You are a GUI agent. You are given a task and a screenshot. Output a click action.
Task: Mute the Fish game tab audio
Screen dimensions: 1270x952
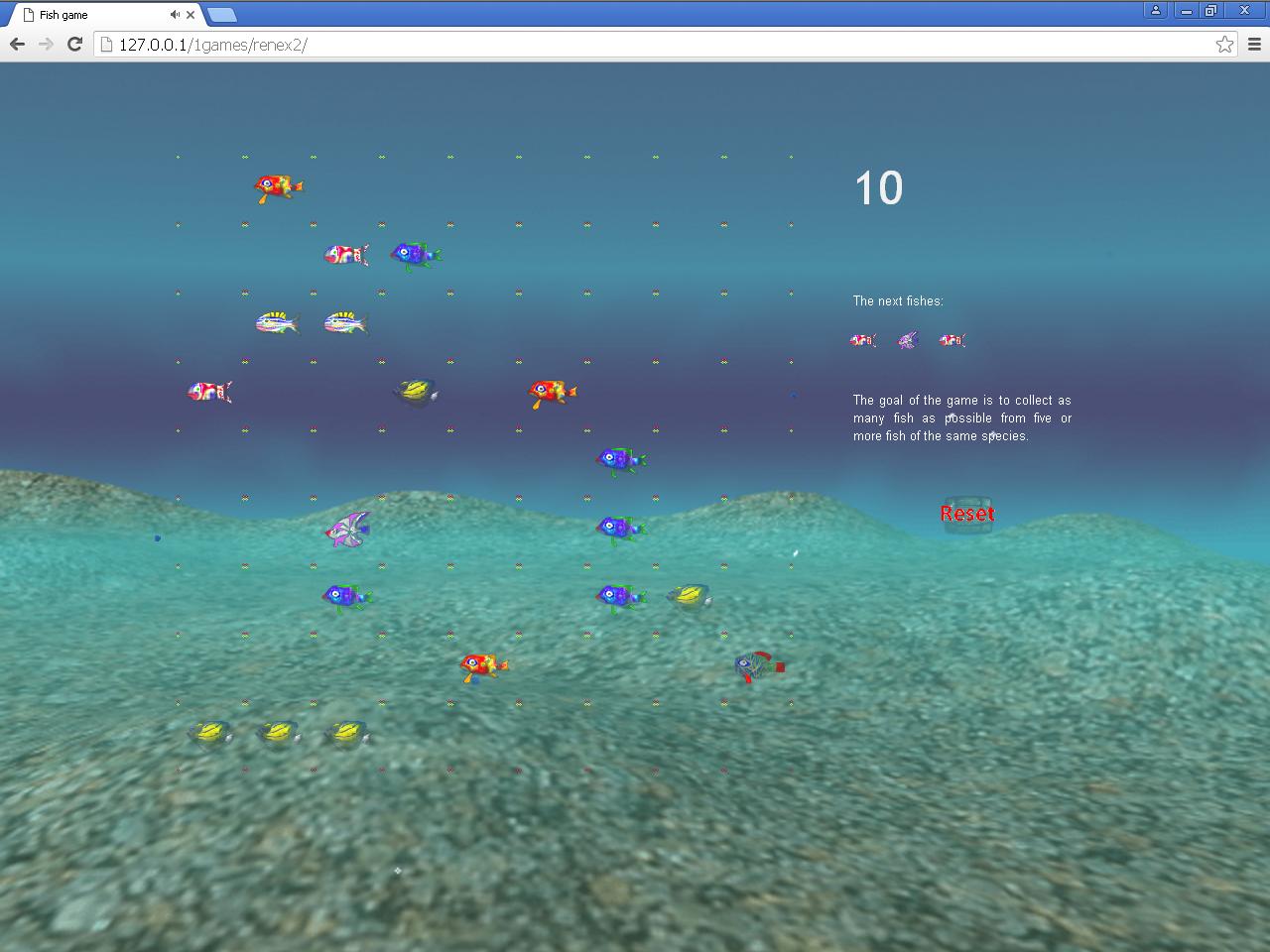(x=175, y=14)
